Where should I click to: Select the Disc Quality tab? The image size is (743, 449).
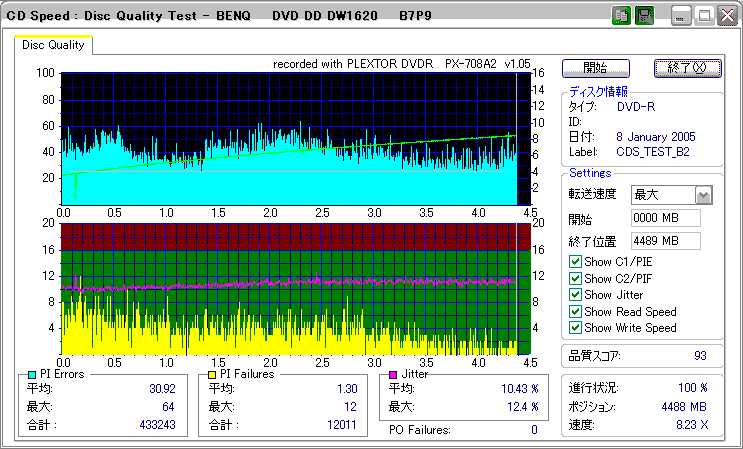click(x=54, y=45)
